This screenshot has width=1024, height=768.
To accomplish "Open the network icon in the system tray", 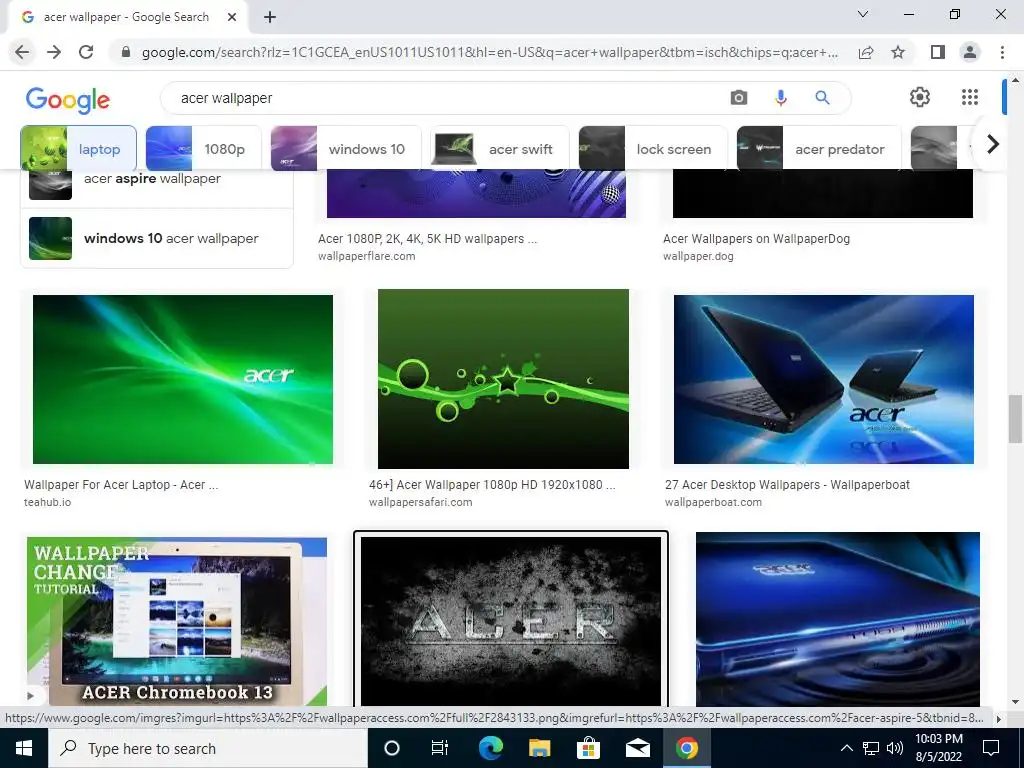I will coord(871,748).
